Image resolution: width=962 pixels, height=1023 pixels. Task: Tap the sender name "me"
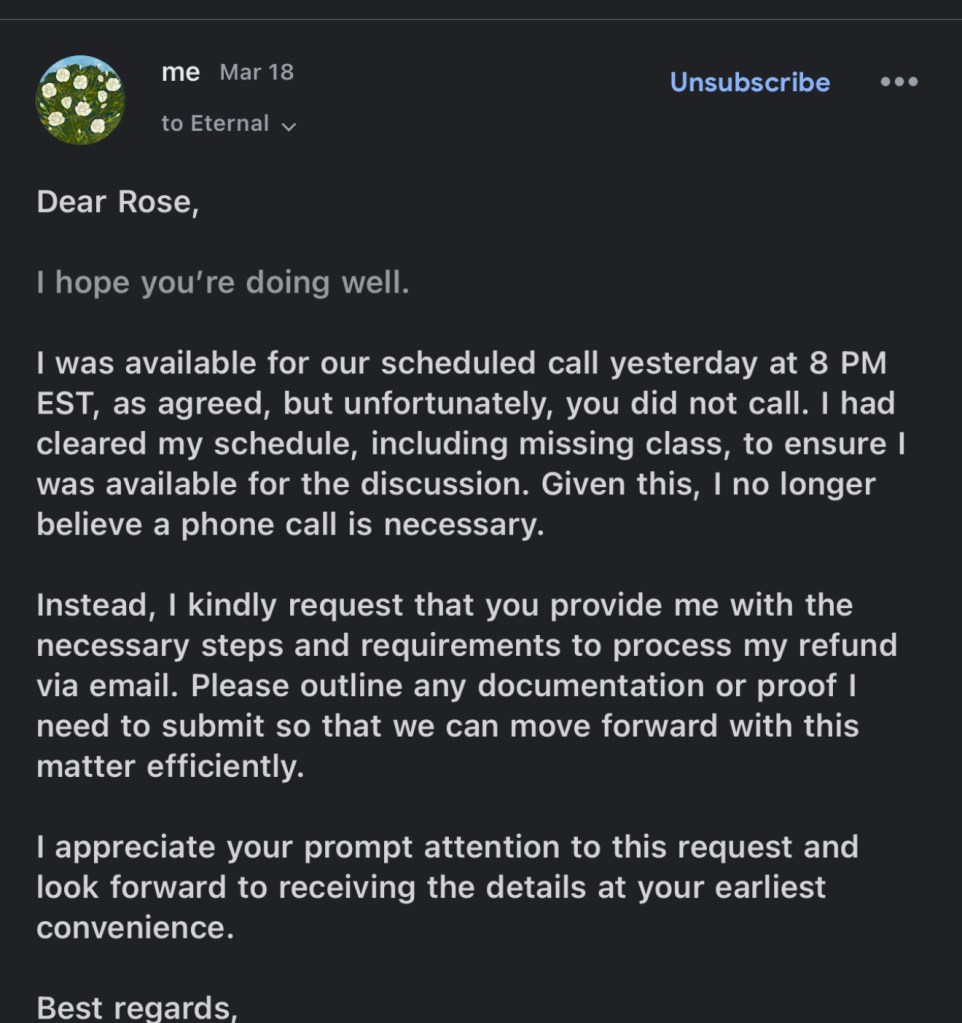coord(180,73)
